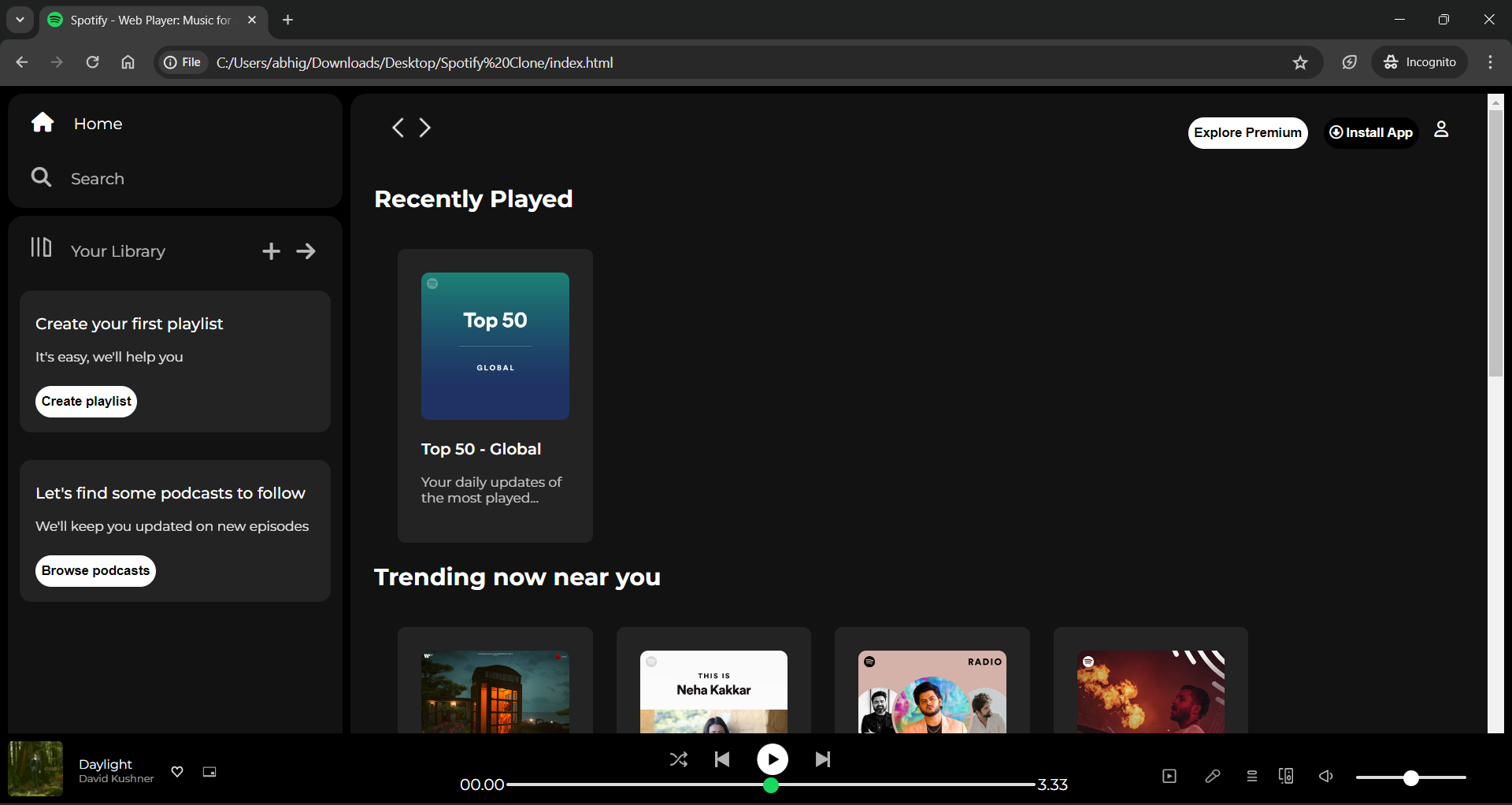Open the play queue
This screenshot has width=1512, height=805.
pyautogui.click(x=1252, y=776)
